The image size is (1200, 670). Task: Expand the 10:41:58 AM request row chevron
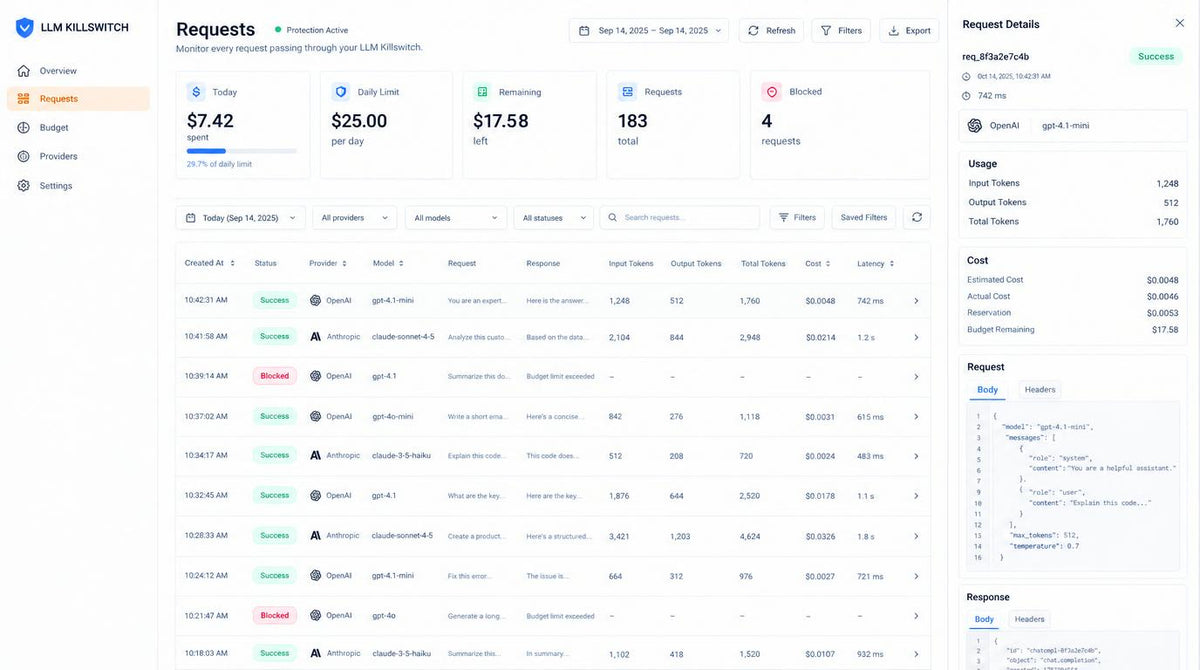point(916,337)
